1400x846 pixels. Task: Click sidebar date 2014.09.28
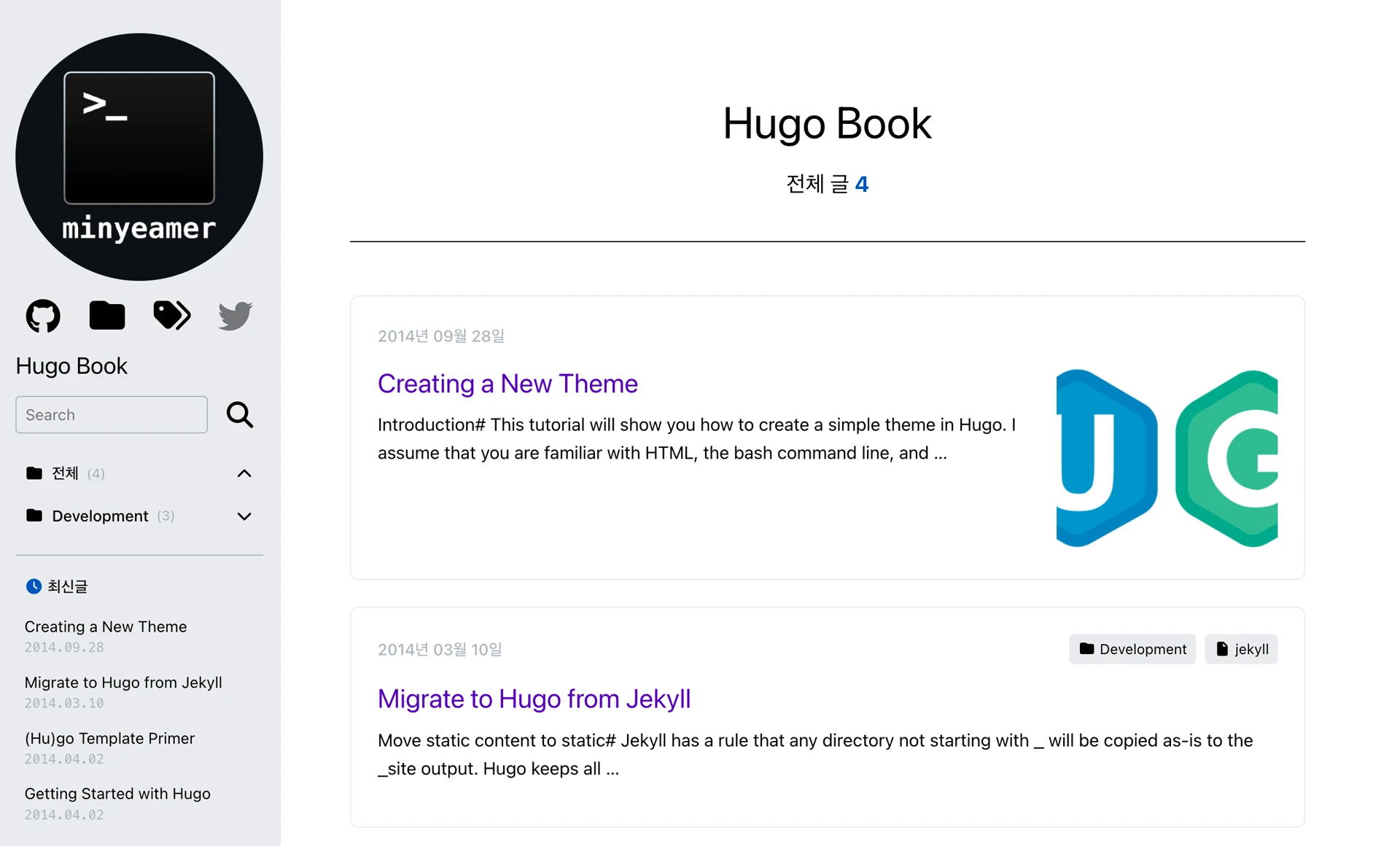point(64,648)
